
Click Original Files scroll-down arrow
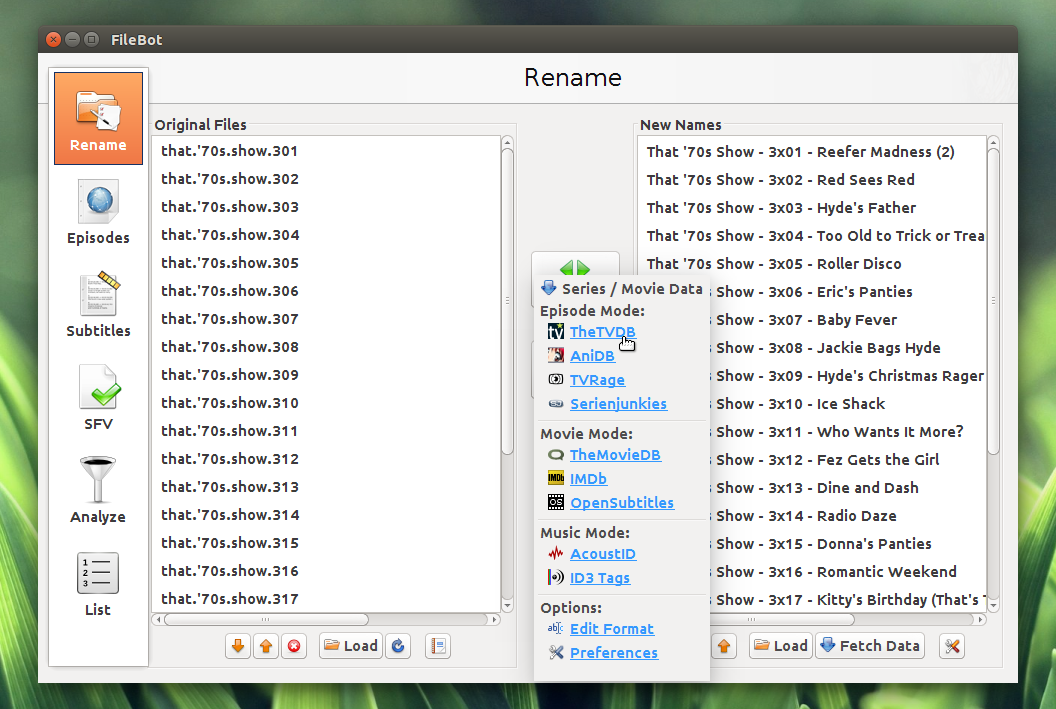(508, 606)
